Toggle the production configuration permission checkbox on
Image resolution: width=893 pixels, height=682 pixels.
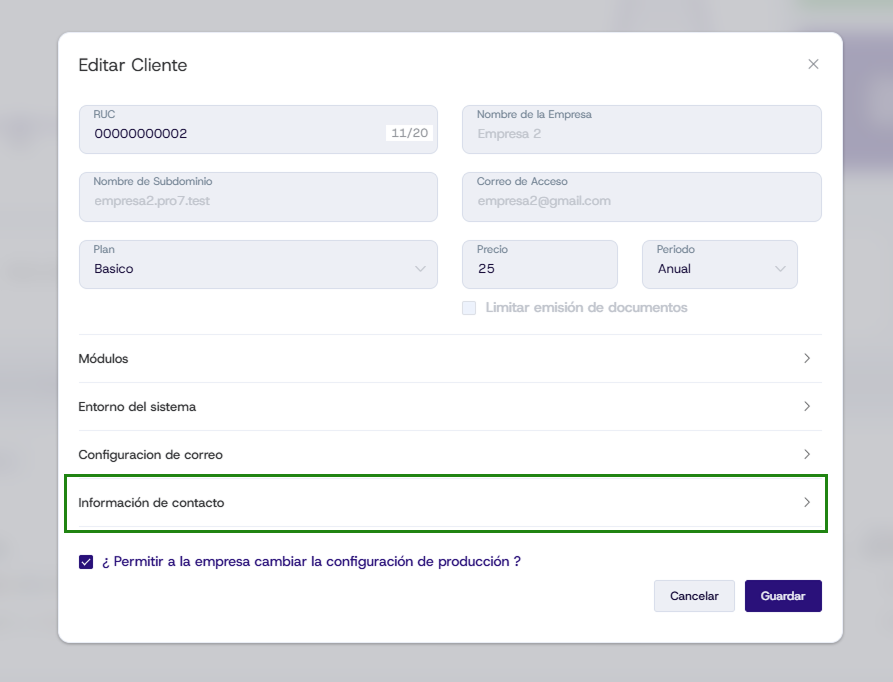pyautogui.click(x=86, y=561)
